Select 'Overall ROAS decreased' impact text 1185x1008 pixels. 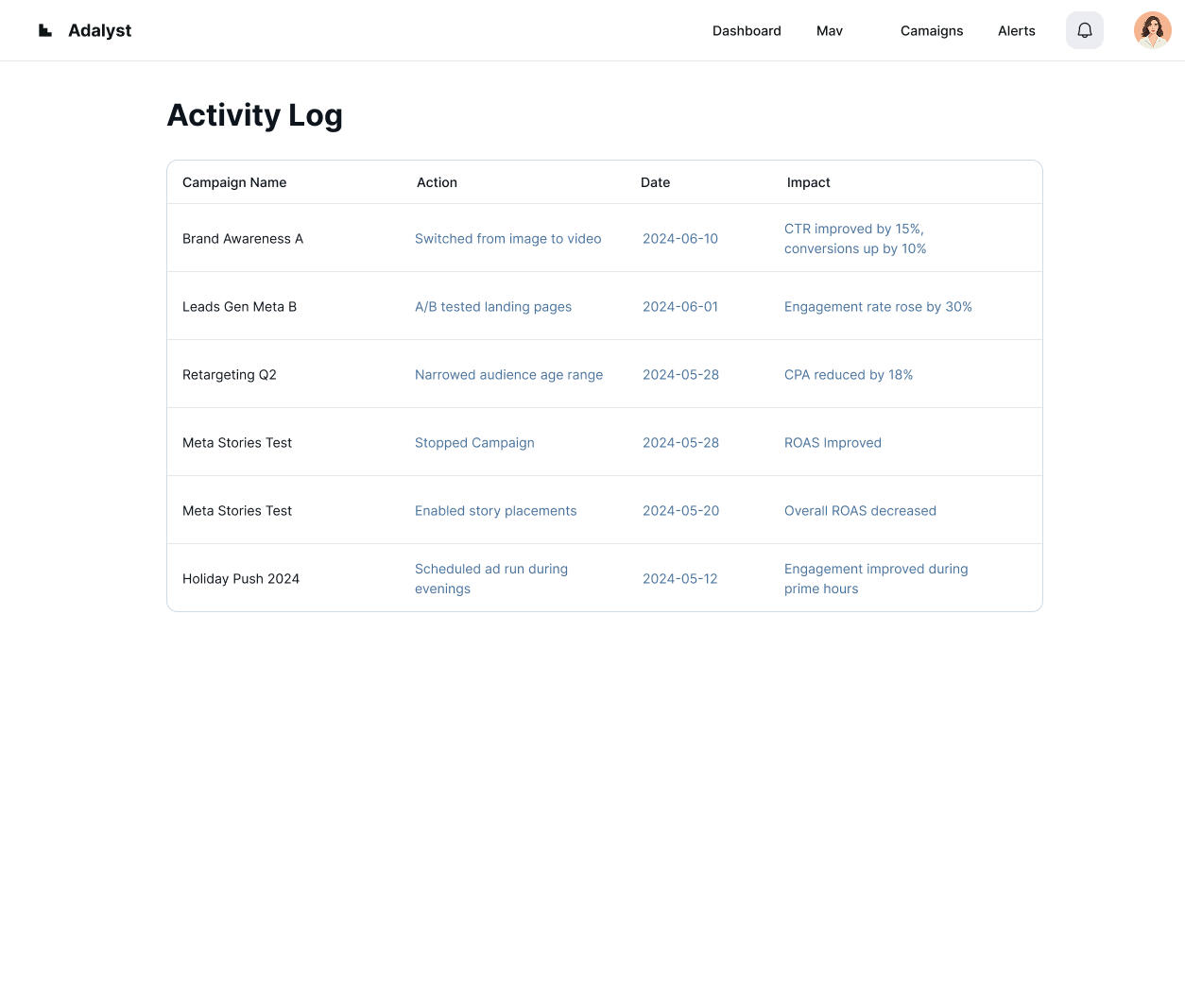[x=860, y=511]
